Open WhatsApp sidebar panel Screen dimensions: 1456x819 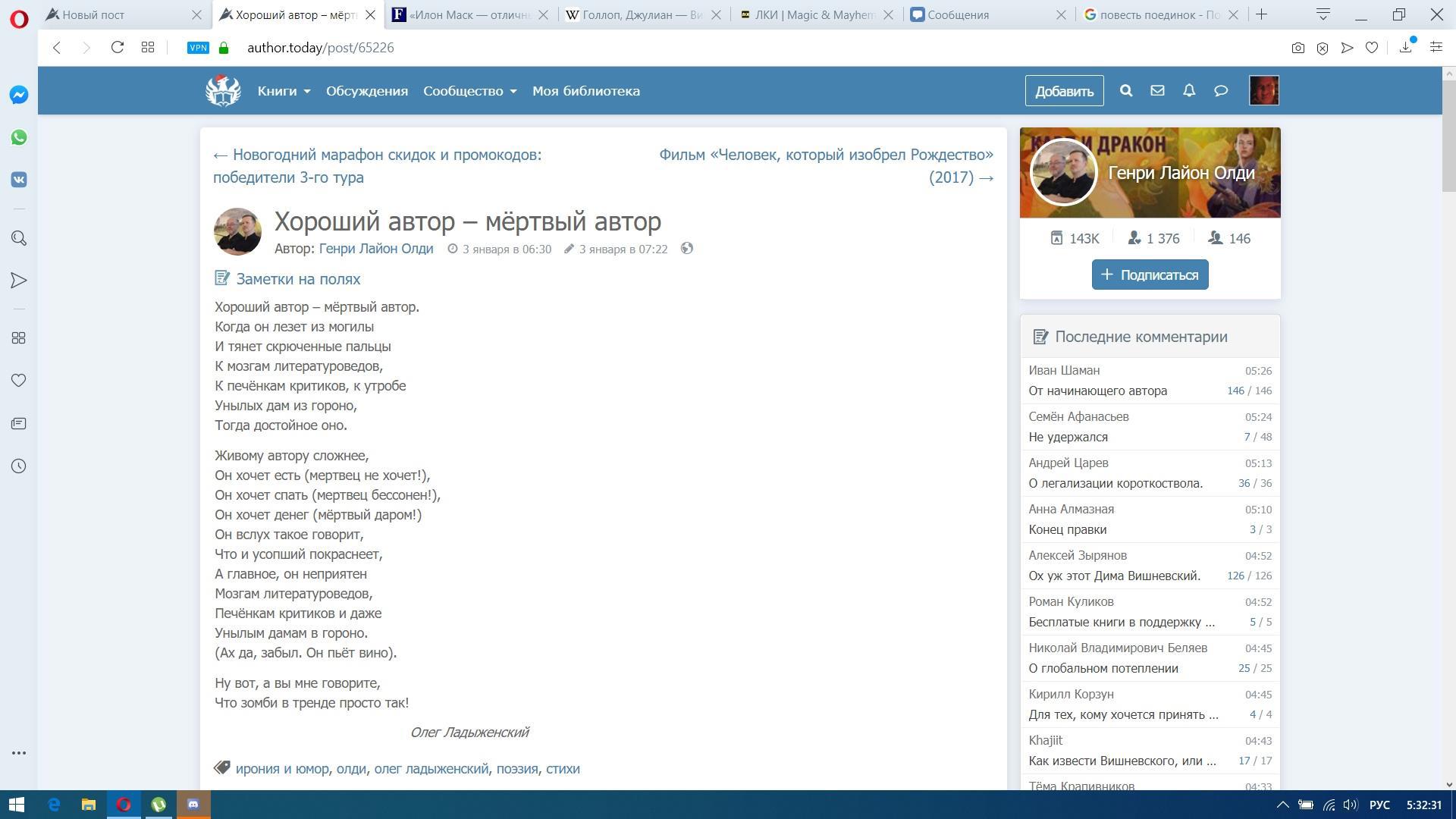pyautogui.click(x=19, y=137)
